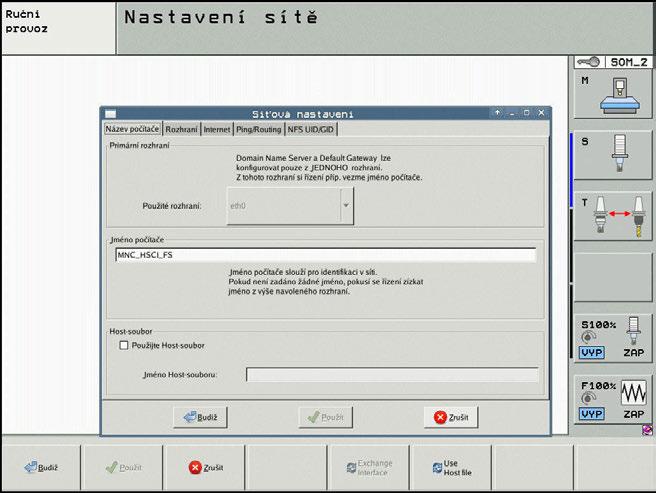The height and width of the screenshot is (493, 656).
Task: Enable the Použijte Host-soubor checkbox
Action: [124, 345]
